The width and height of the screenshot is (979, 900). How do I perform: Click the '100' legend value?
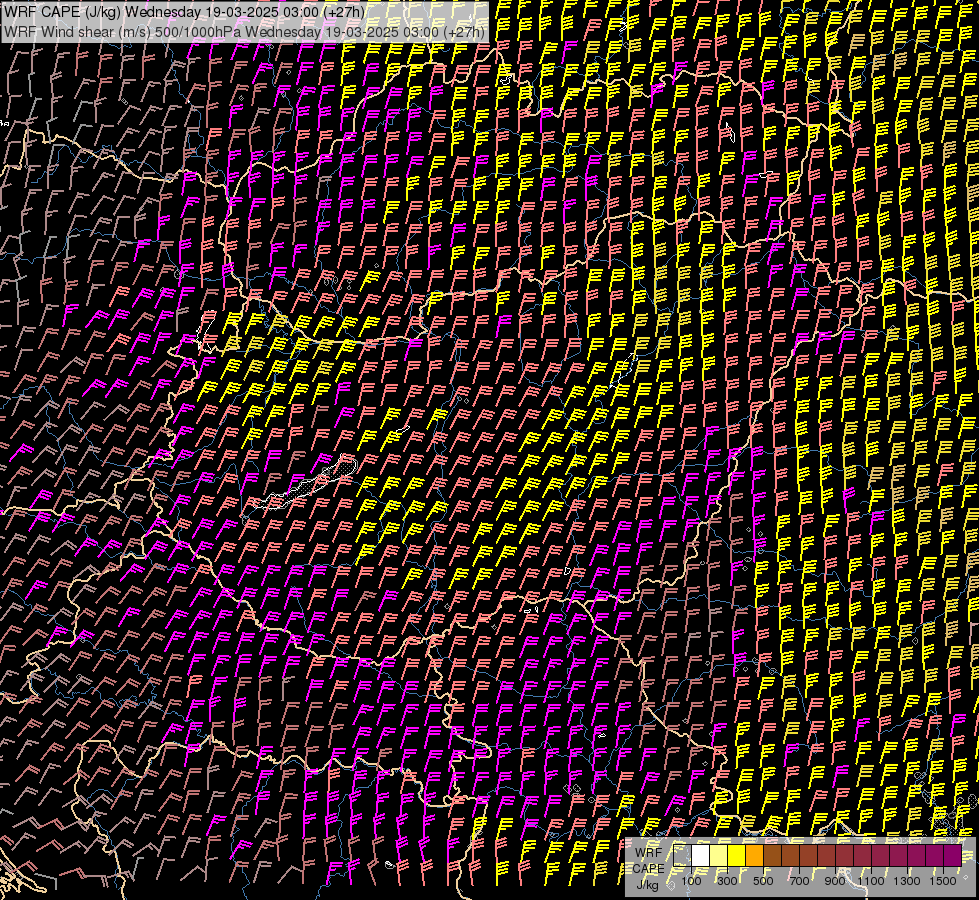pyautogui.click(x=691, y=881)
